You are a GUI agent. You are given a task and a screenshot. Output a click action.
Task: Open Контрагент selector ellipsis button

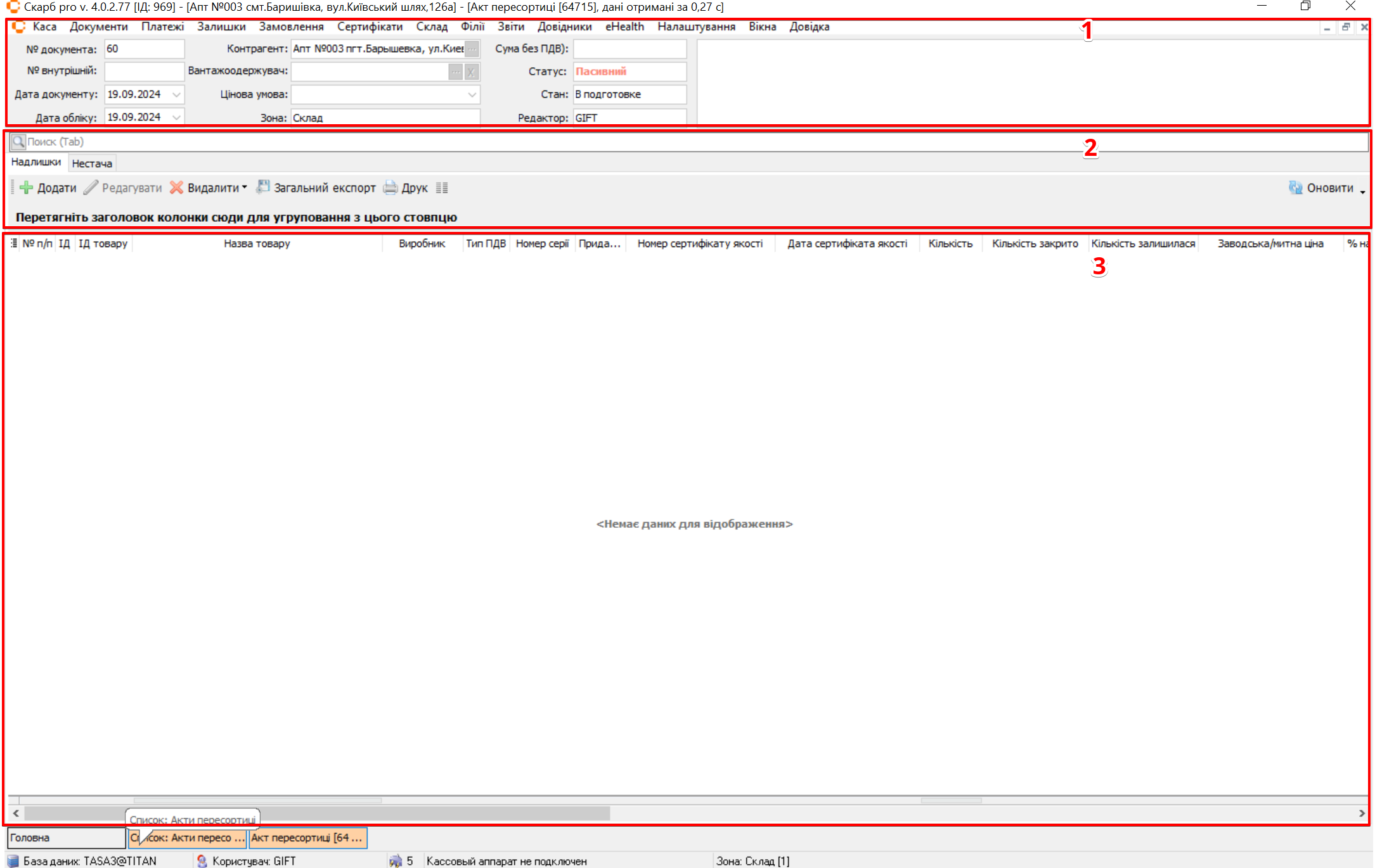click(472, 49)
